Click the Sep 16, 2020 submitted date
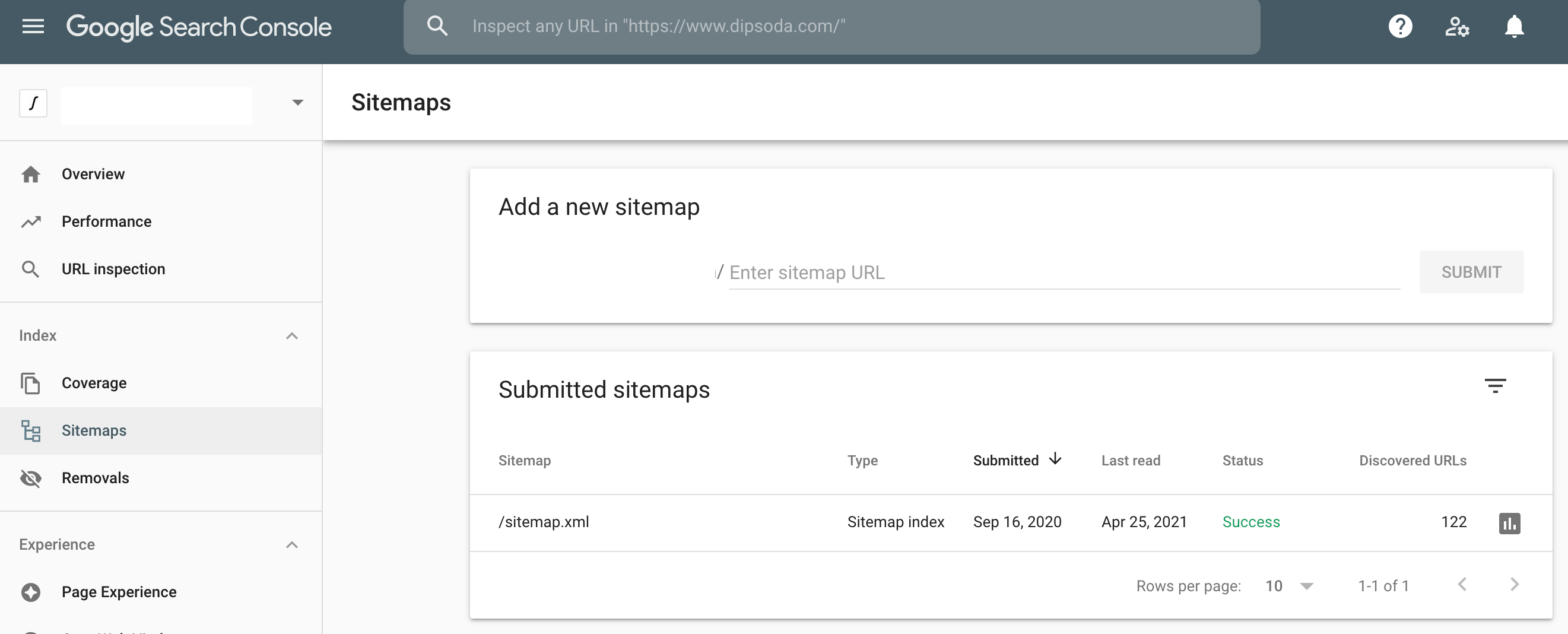Image resolution: width=1568 pixels, height=634 pixels. click(x=1017, y=522)
